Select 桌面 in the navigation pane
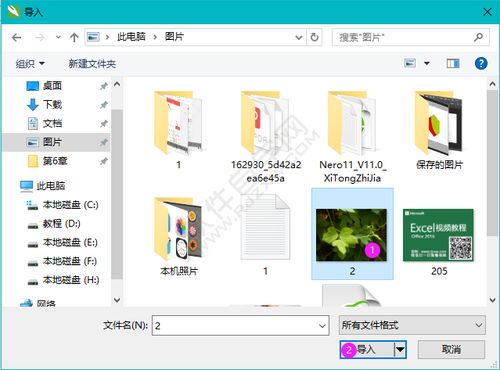 pyautogui.click(x=52, y=86)
